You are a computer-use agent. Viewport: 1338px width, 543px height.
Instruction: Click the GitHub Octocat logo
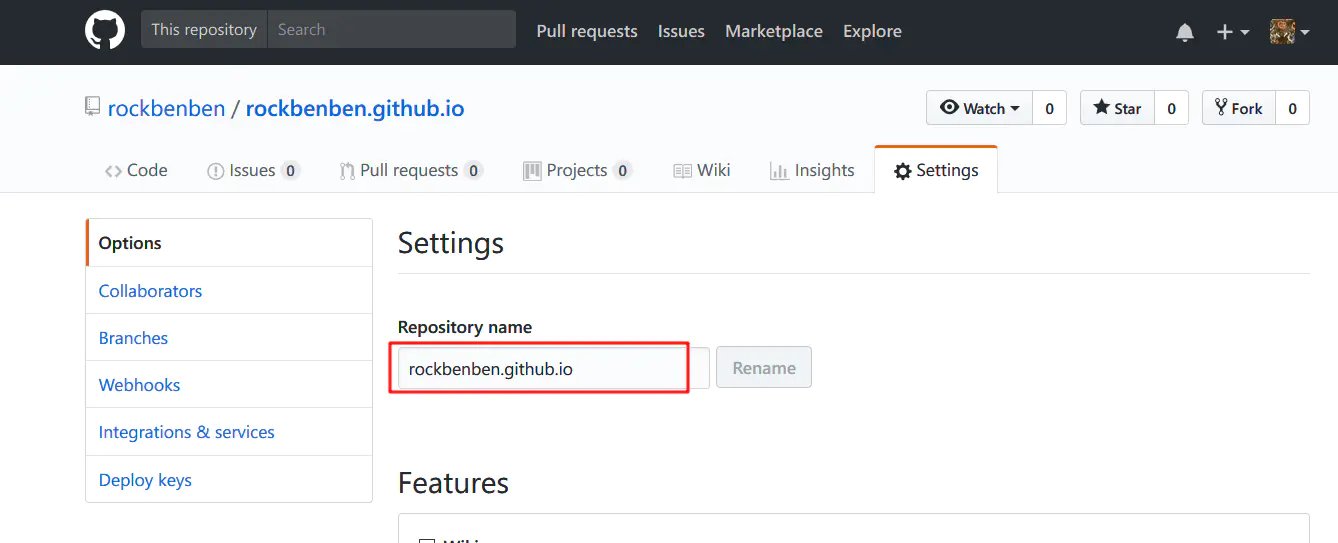(x=105, y=31)
